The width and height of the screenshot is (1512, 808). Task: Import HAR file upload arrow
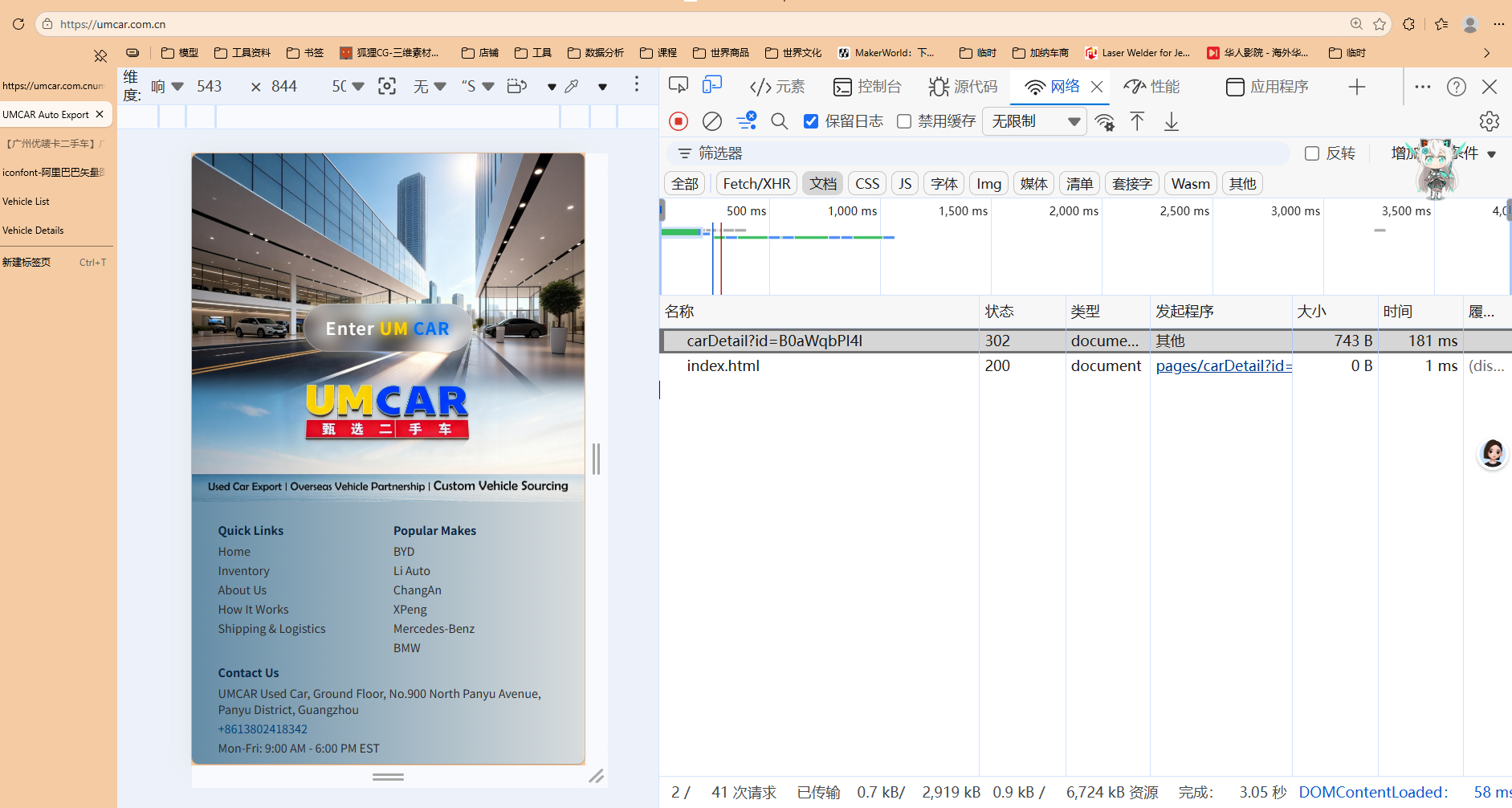pyautogui.click(x=1137, y=121)
